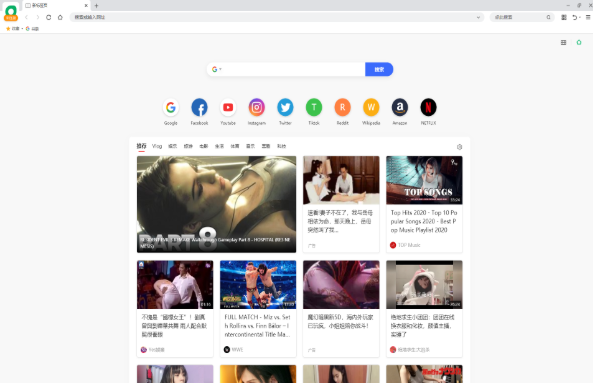This screenshot has width=593, height=383.
Task: Open the TOP Music channel link
Action: pyautogui.click(x=405, y=245)
